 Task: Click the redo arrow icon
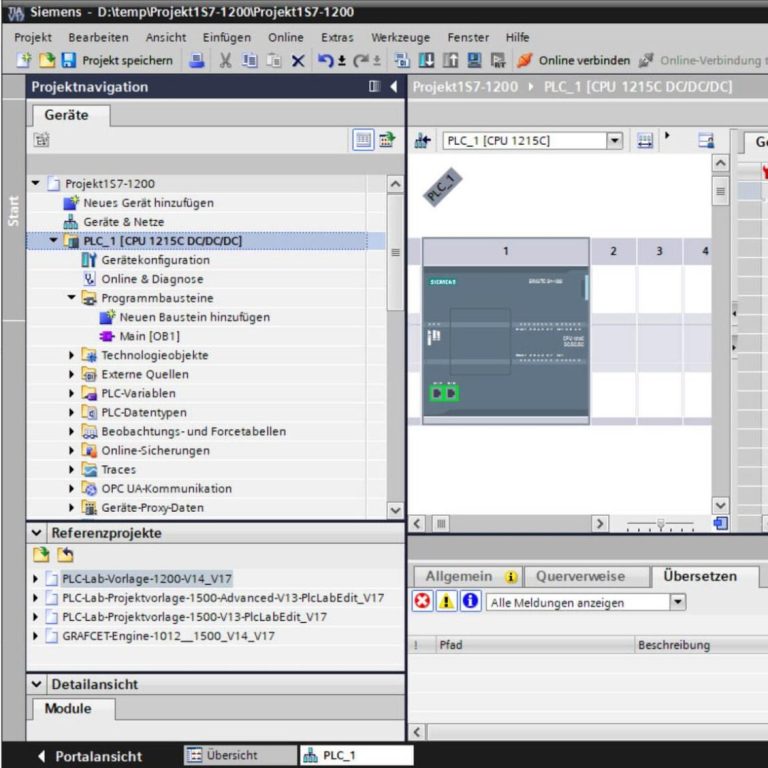[x=361, y=60]
